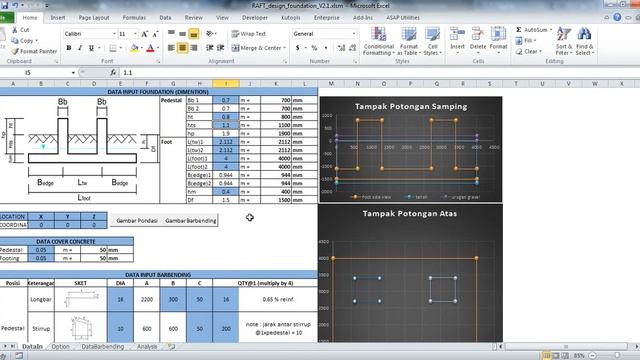640x360 pixels.
Task: Apply Percent Style
Action: click(x=314, y=48)
